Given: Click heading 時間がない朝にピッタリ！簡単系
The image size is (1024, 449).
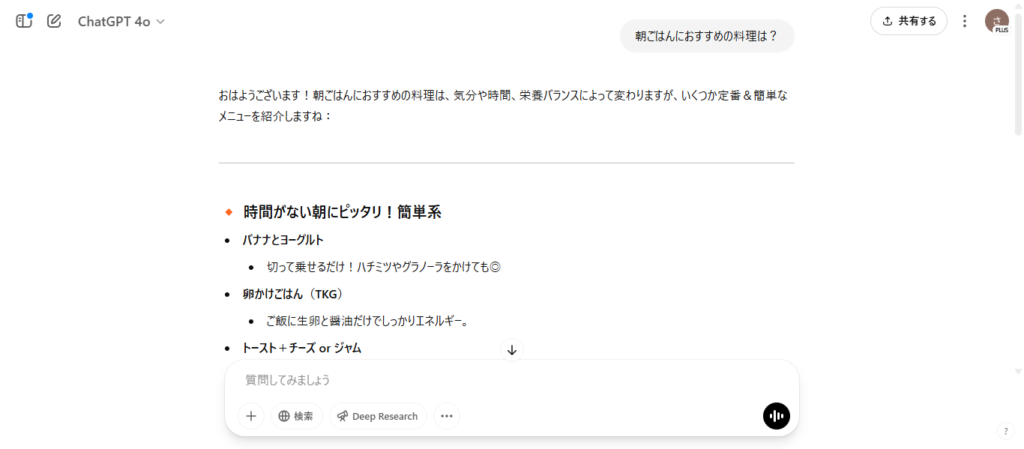Looking at the screenshot, I should [342, 212].
